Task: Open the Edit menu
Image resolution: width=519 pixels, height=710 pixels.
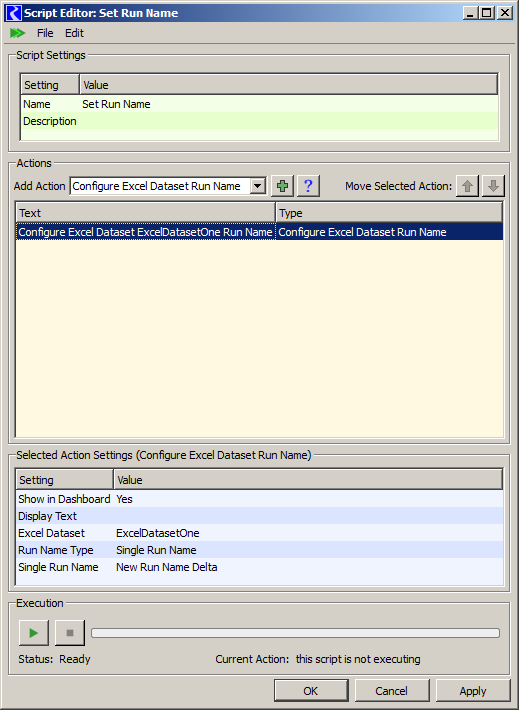Action: [x=74, y=33]
